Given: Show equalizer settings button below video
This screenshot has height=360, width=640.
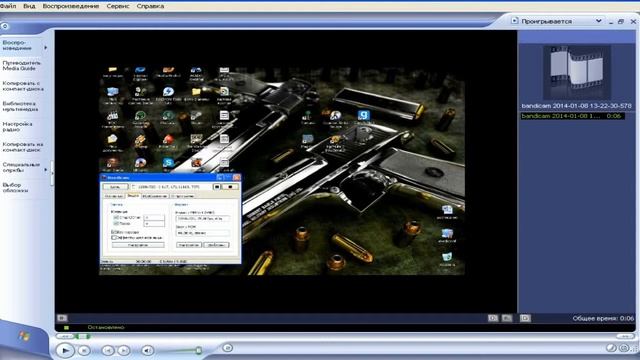Looking at the screenshot, I should coord(62,318).
